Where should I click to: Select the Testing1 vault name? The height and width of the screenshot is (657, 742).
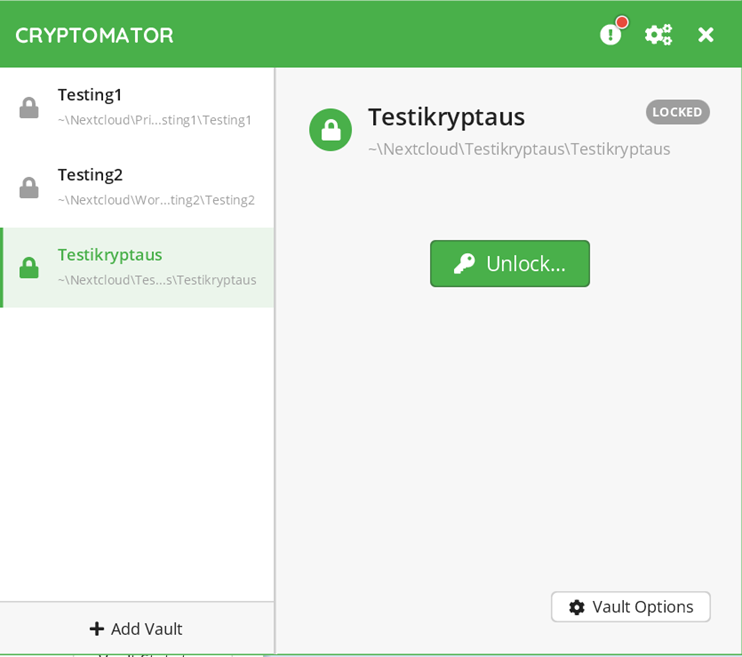[x=90, y=95]
